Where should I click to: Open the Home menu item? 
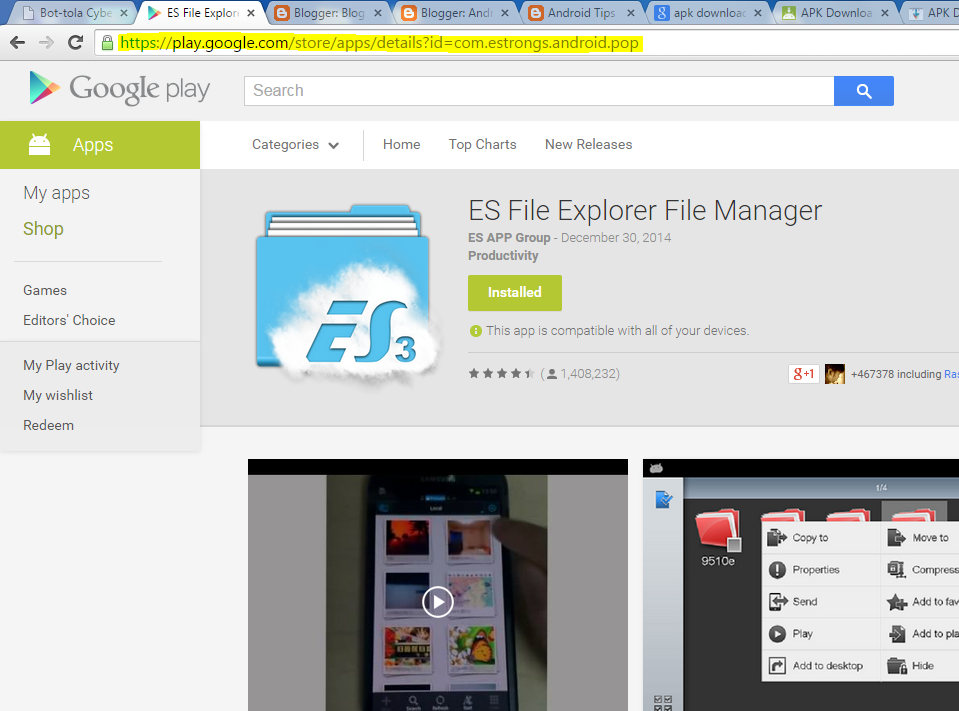pos(401,145)
